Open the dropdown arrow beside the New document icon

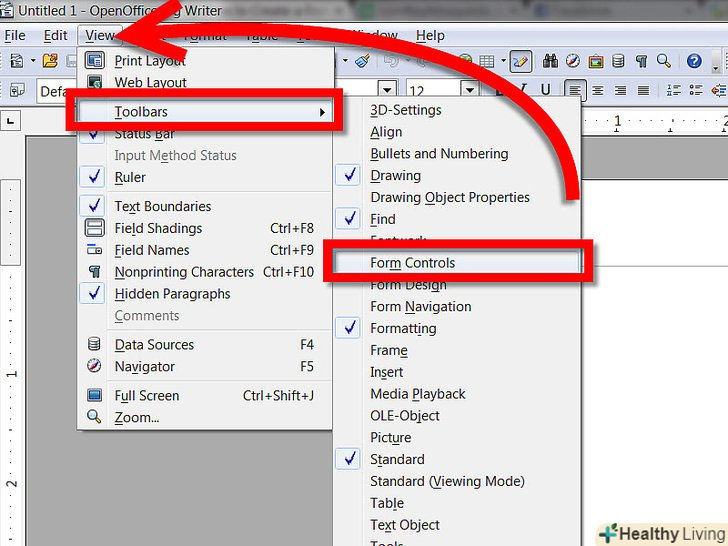coord(33,61)
